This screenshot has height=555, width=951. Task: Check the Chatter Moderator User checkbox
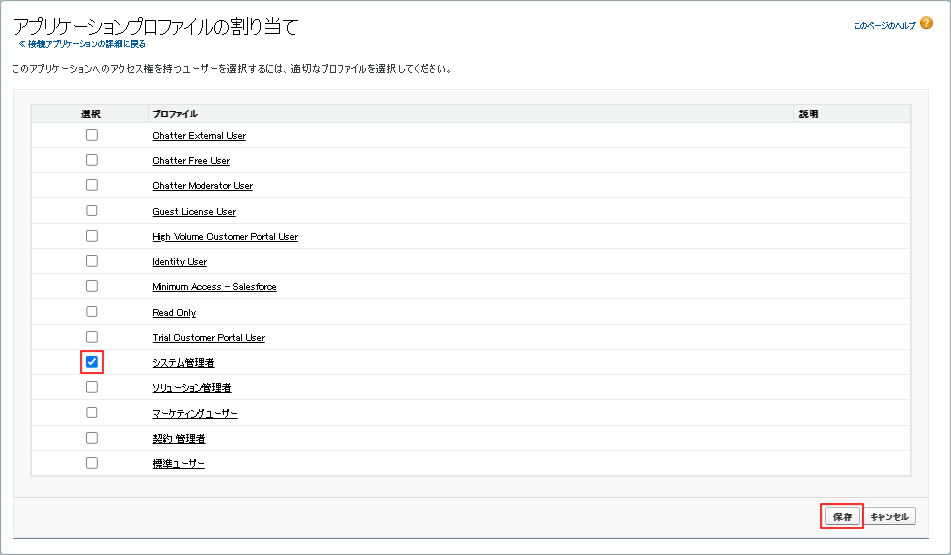(x=92, y=185)
